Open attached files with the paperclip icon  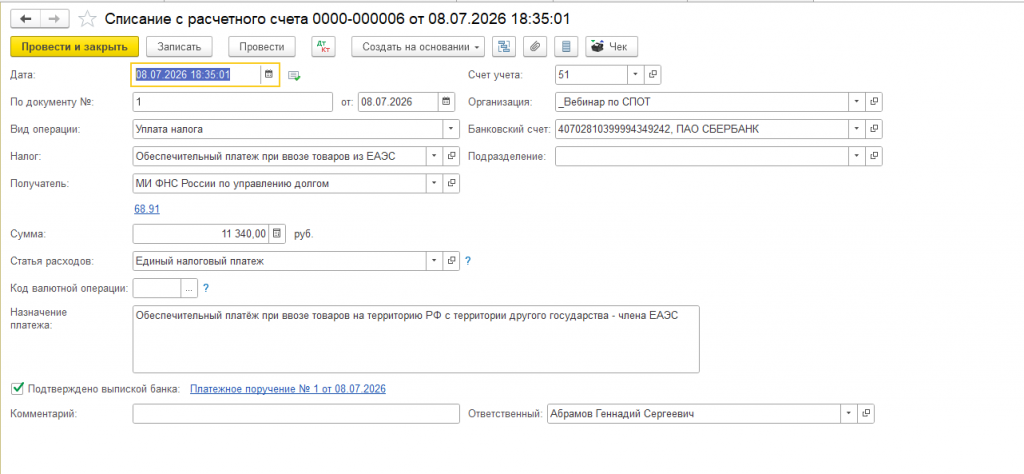535,46
